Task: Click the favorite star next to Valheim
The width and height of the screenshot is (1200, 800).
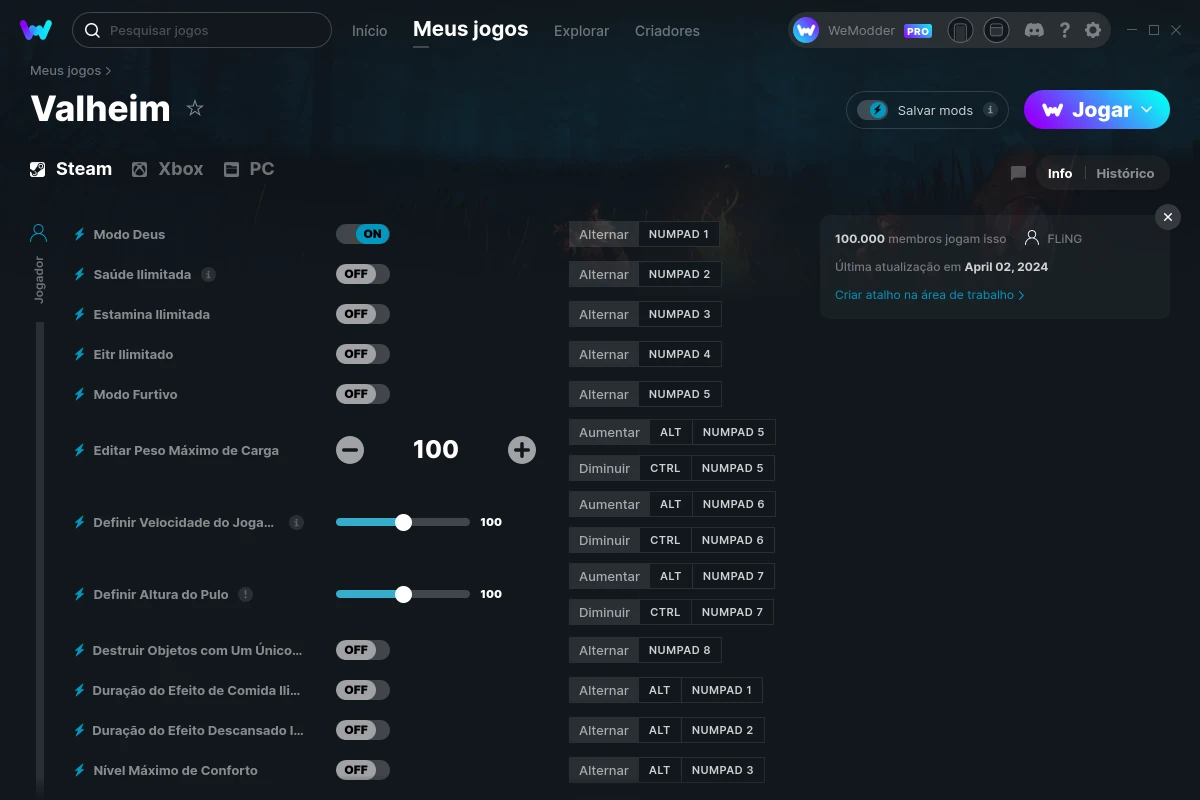Action: (195, 108)
